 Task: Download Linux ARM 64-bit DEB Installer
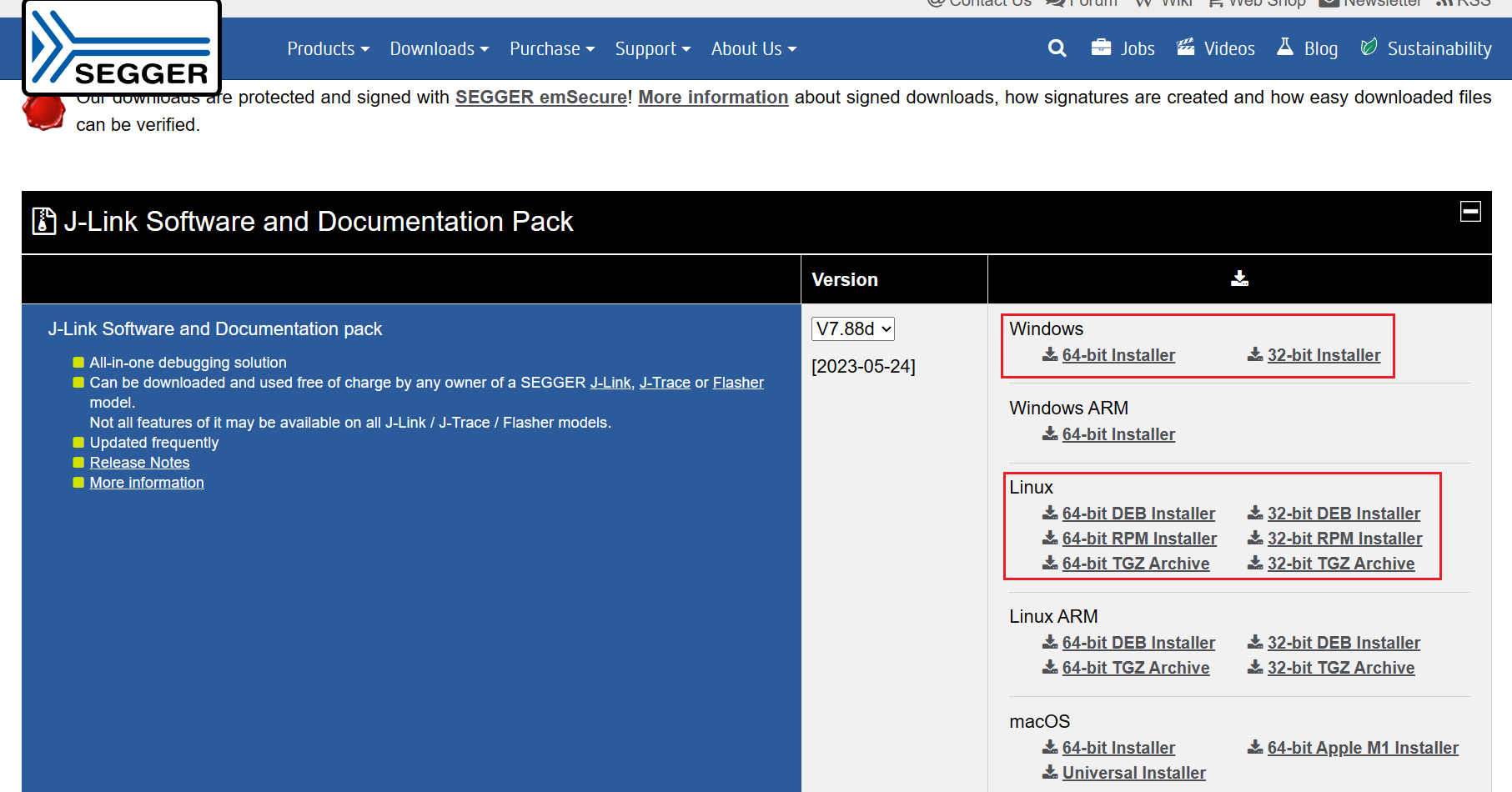click(x=1138, y=643)
